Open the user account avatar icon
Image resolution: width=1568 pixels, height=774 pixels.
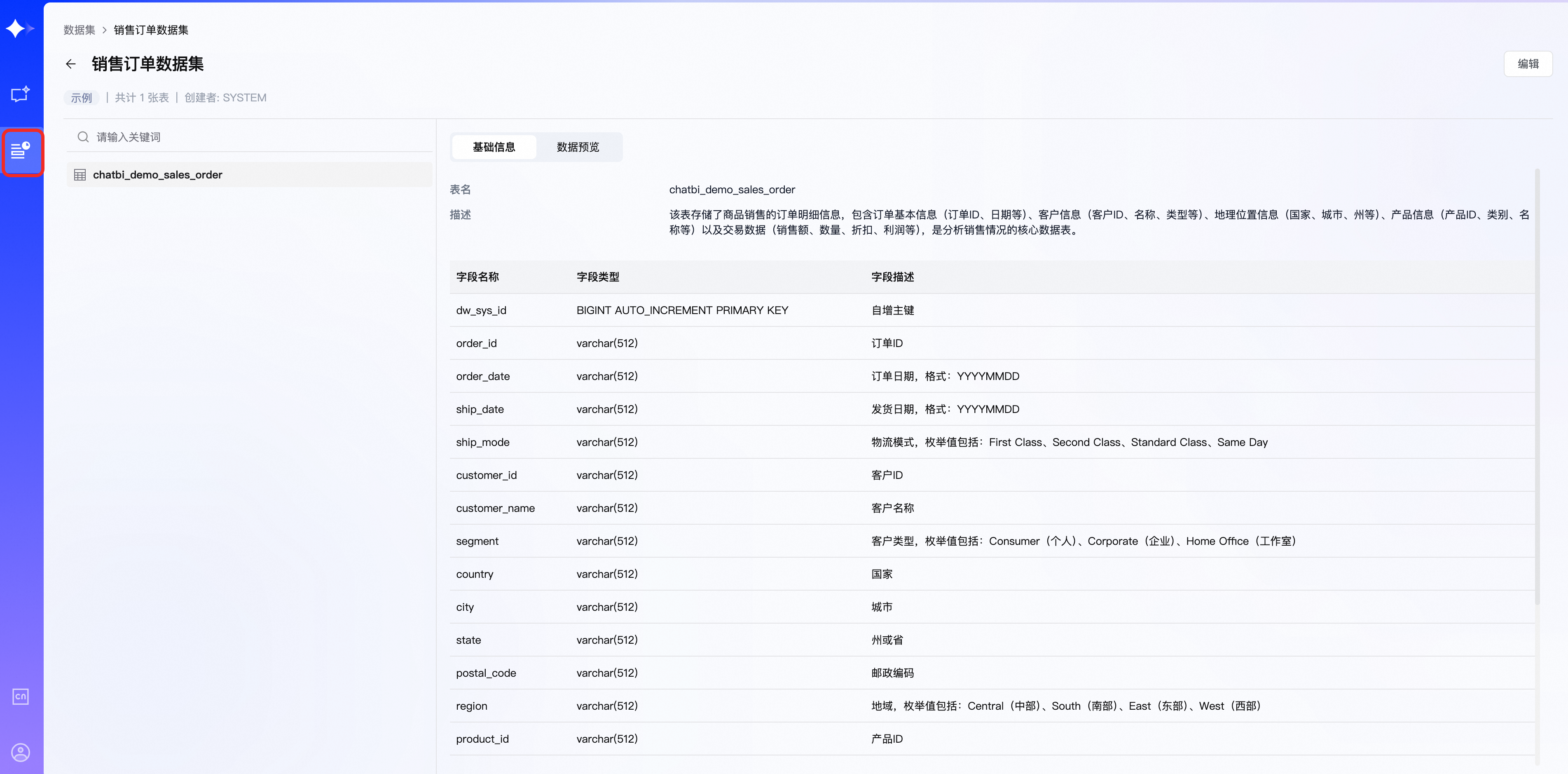(x=21, y=752)
